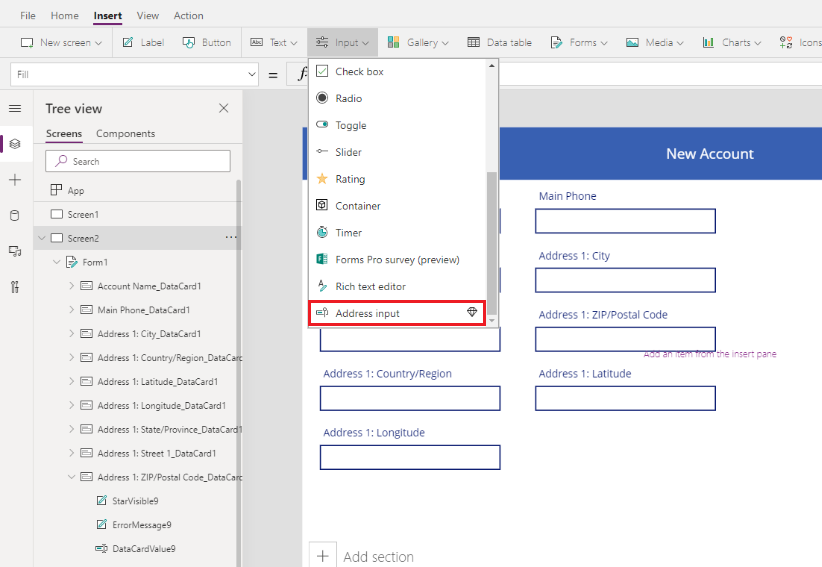Click the Input menu scrollbar up arrow
822x567 pixels.
[x=492, y=66]
